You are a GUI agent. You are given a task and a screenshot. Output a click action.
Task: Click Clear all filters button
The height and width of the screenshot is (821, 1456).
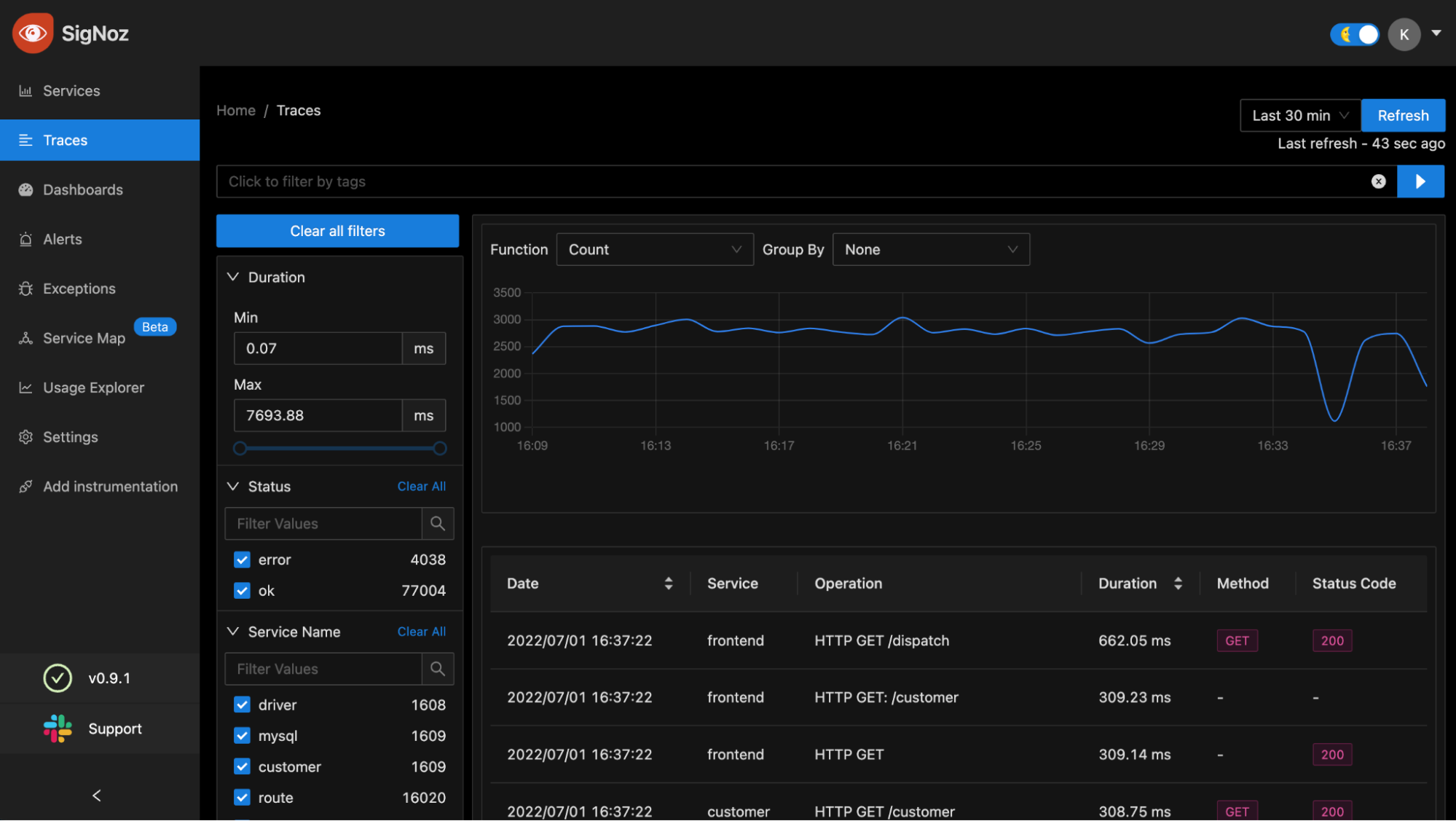337,231
